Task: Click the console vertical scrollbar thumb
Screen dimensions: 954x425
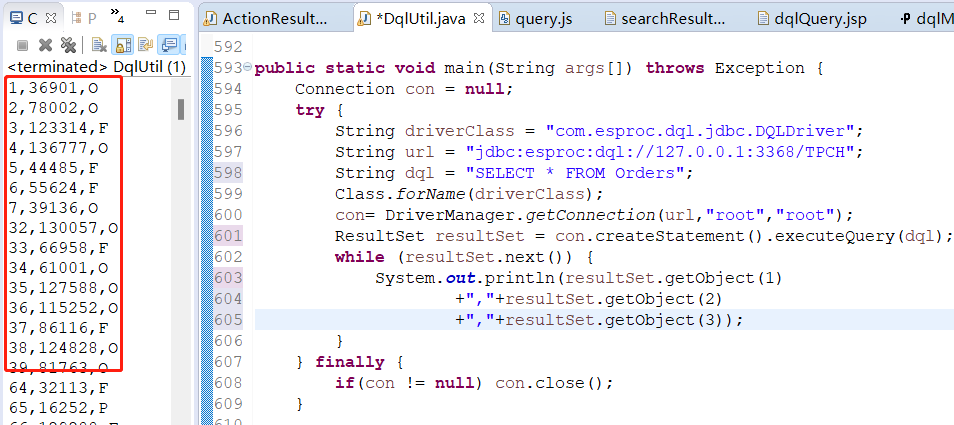Action: point(181,109)
